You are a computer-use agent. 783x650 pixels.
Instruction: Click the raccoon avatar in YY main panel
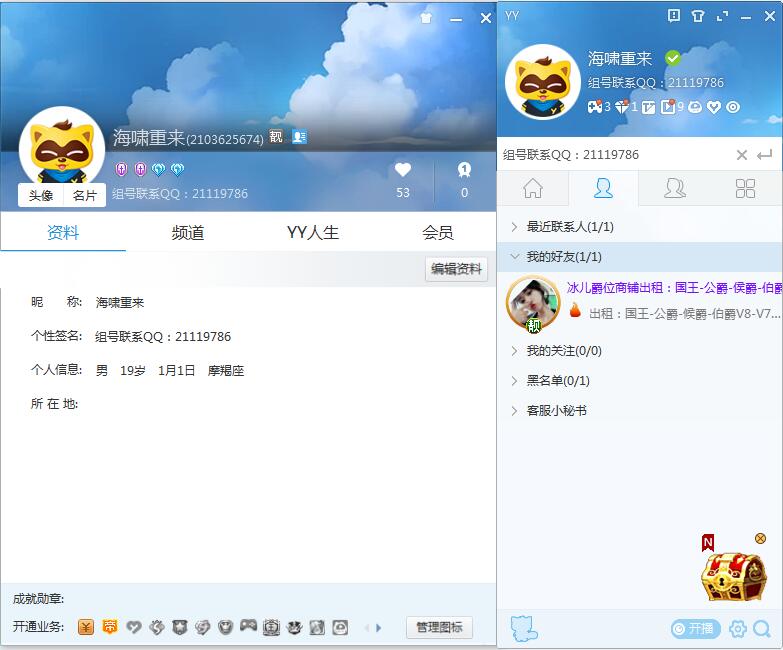pyautogui.click(x=543, y=82)
